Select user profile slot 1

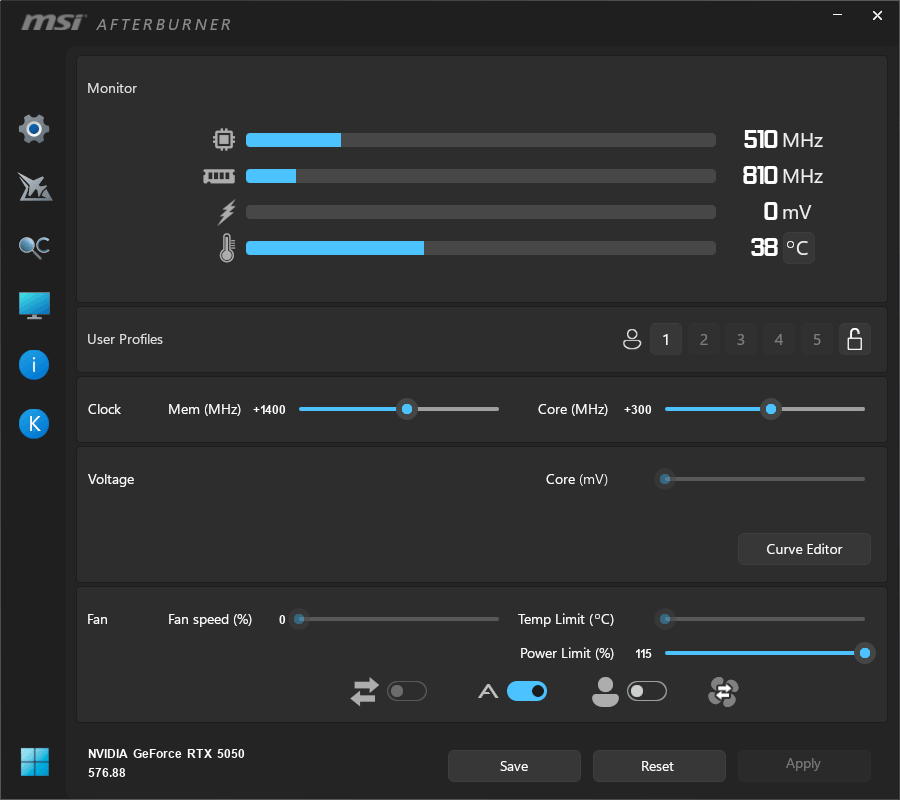[666, 340]
